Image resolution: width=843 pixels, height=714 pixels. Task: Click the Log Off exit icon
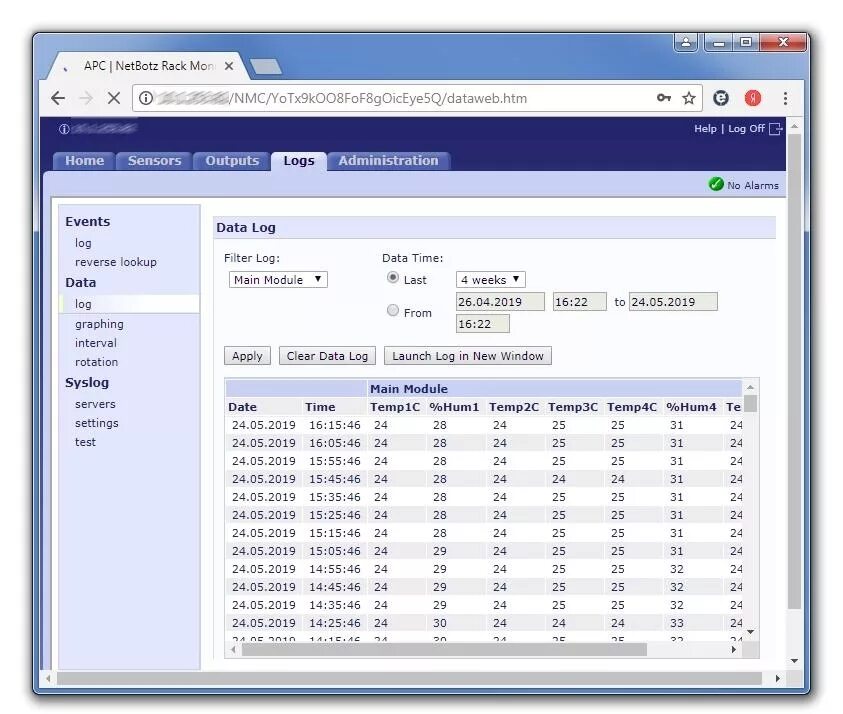coord(775,129)
